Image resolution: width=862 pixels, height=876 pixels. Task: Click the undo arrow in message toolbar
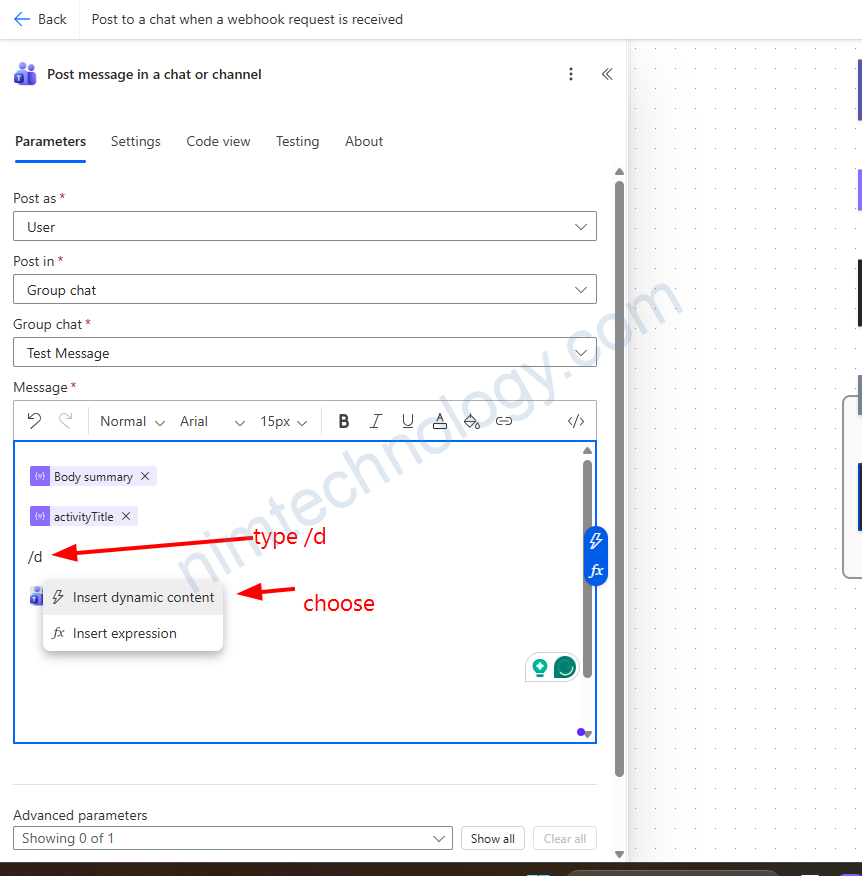pyautogui.click(x=34, y=421)
